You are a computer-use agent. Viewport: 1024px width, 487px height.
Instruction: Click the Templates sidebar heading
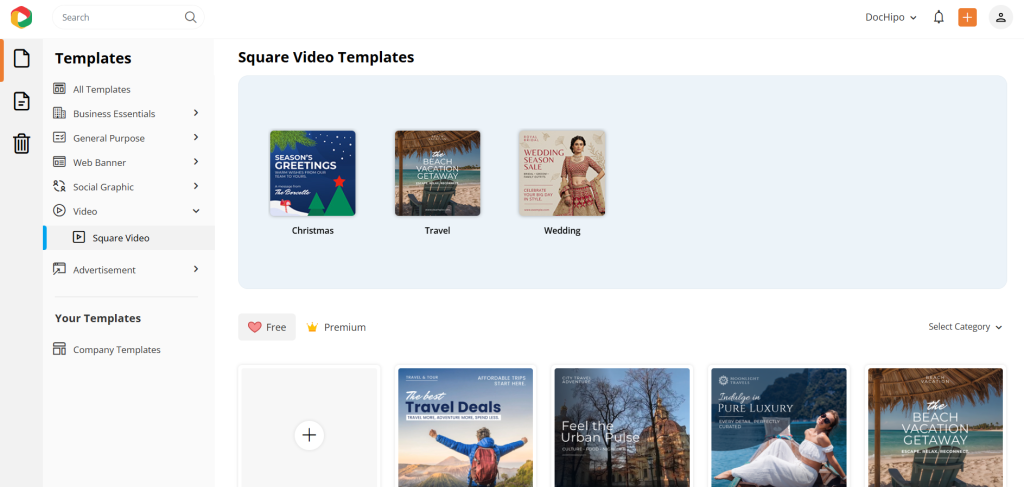click(93, 58)
